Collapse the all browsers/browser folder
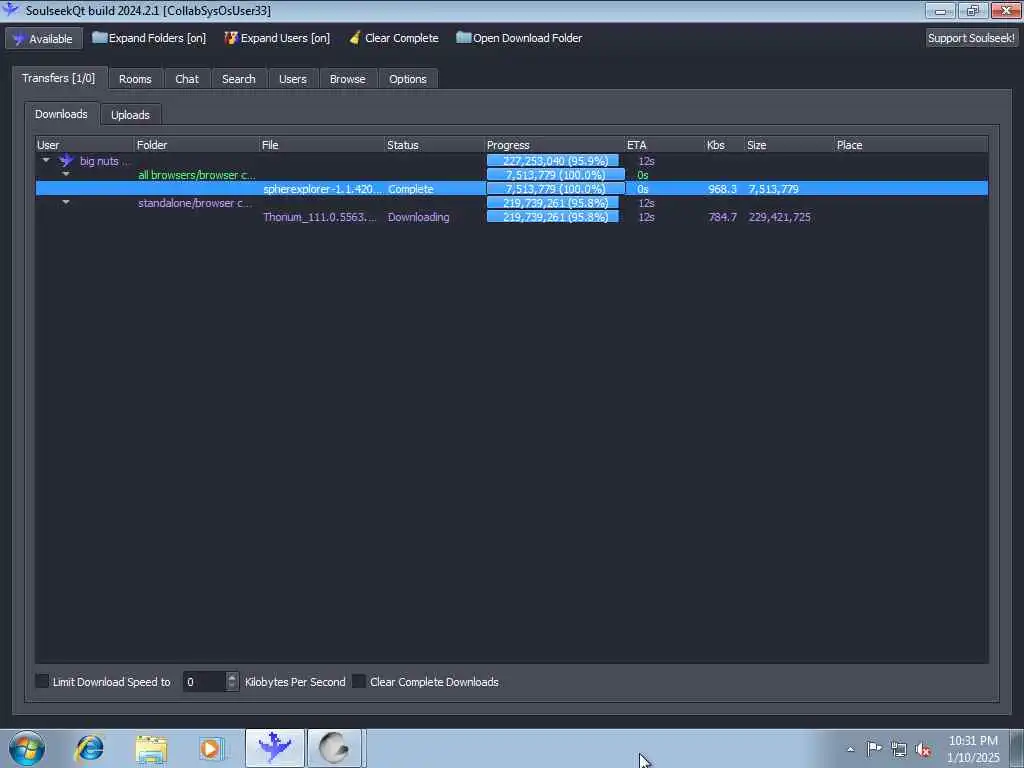Image resolution: width=1024 pixels, height=768 pixels. tap(66, 174)
